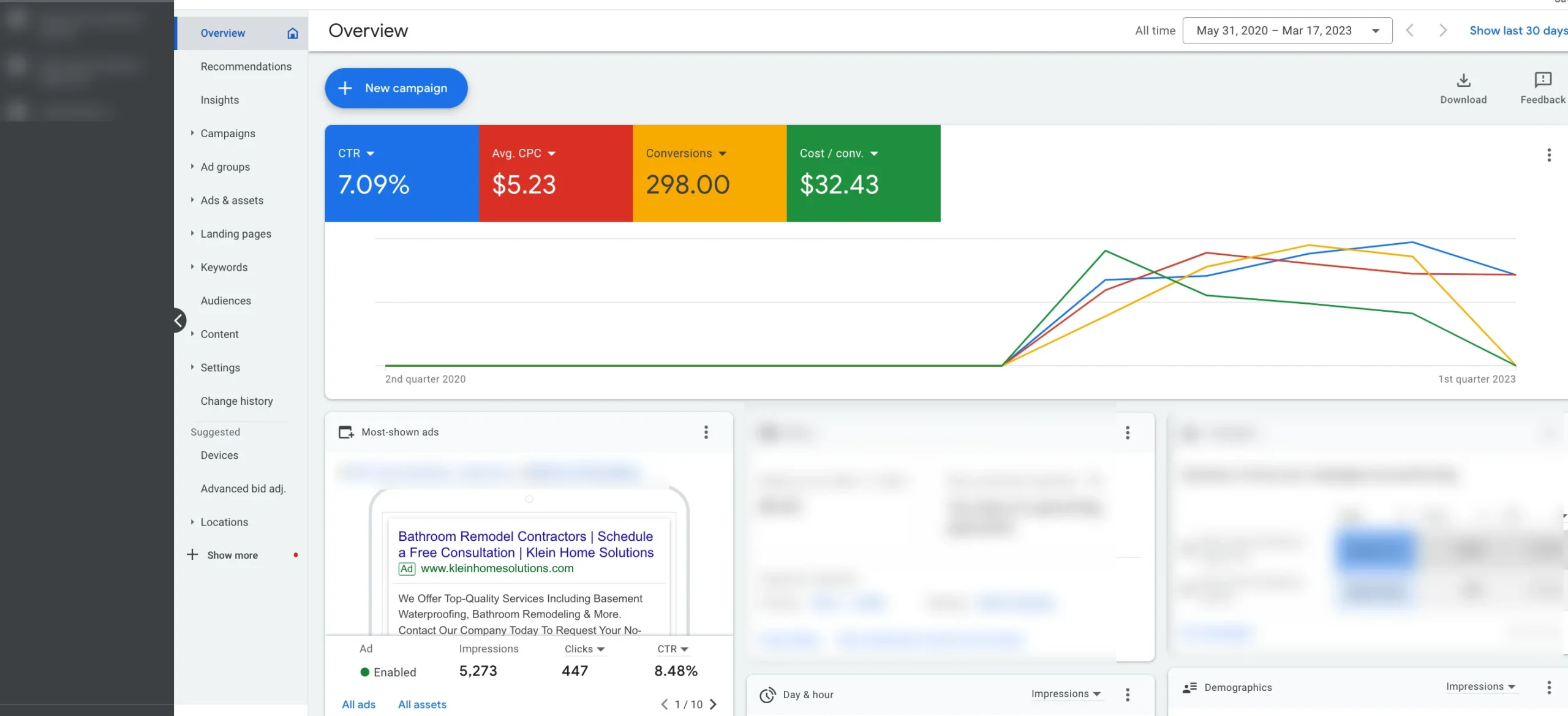The image size is (1568, 716).
Task: Click the plus icon on New campaign
Action: click(345, 88)
